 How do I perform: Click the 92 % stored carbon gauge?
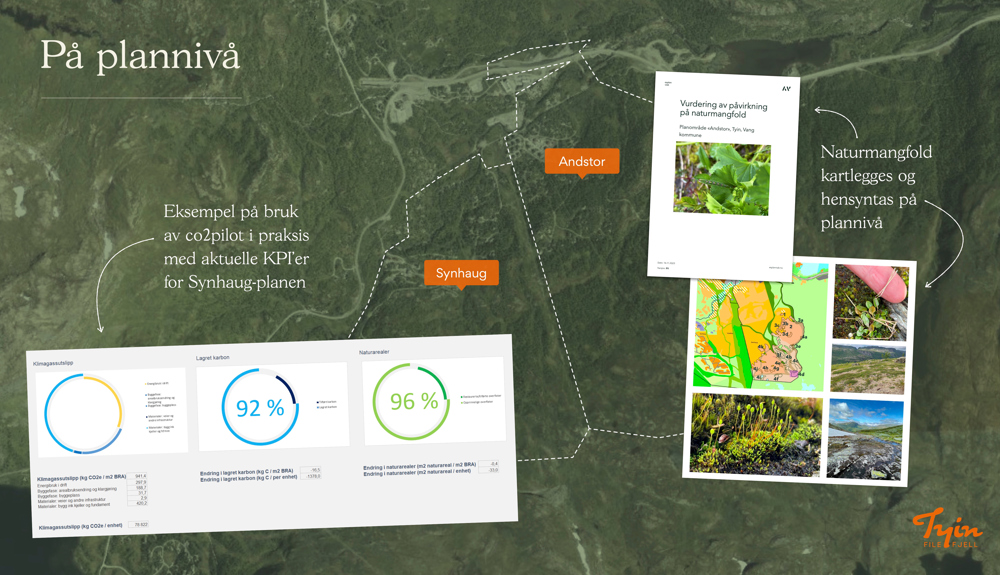(x=260, y=407)
